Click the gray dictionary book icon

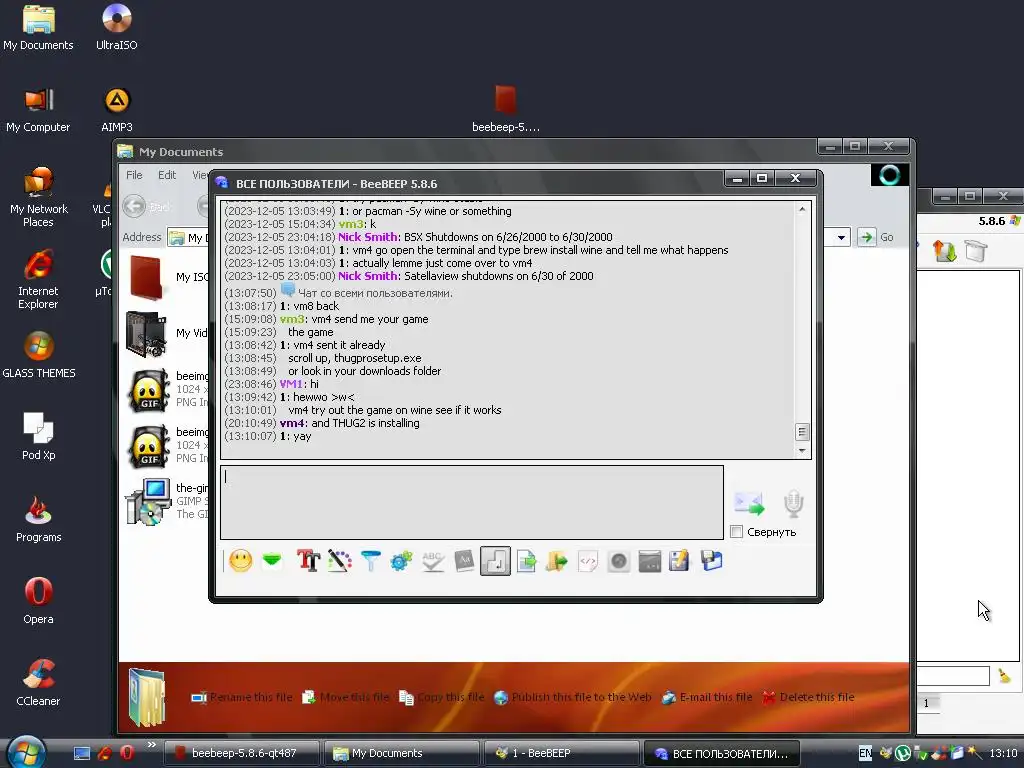coord(464,561)
